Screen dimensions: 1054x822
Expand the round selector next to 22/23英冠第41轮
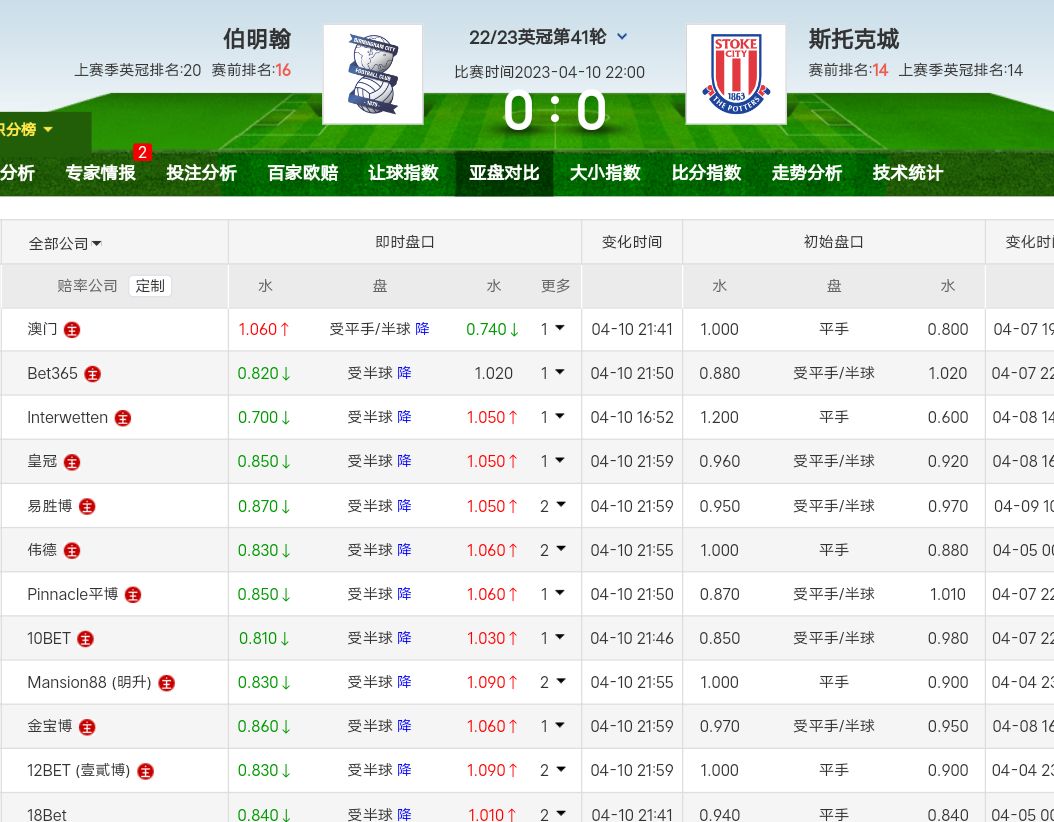tap(622, 37)
